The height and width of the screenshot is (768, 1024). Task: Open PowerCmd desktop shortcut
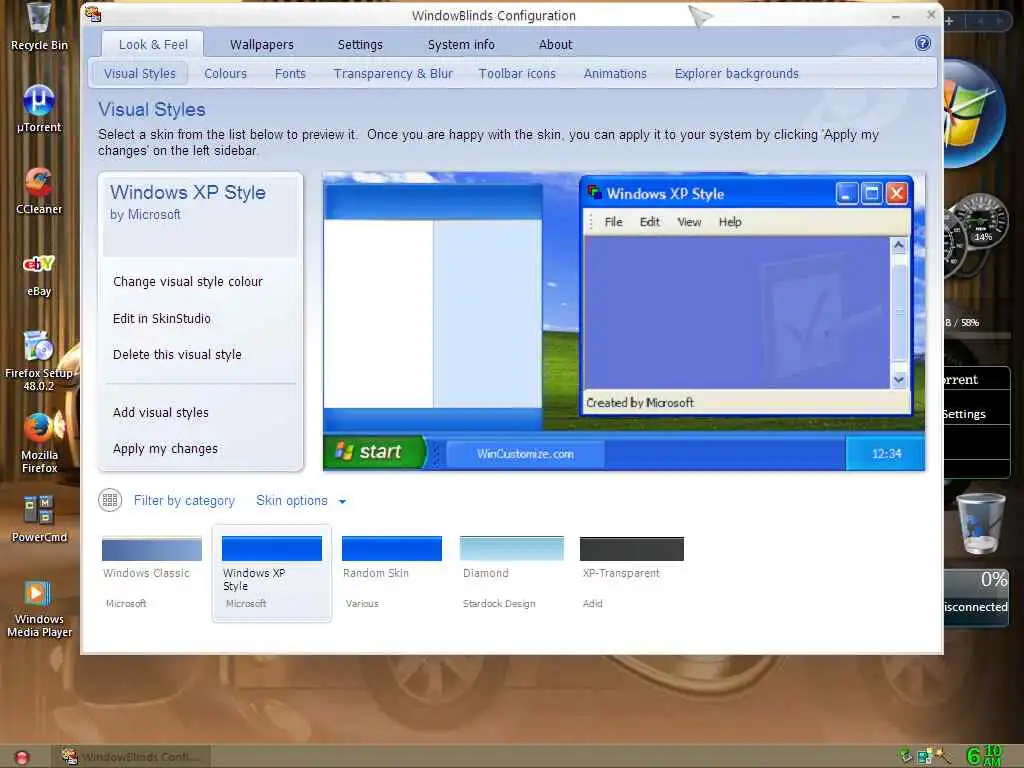tap(39, 520)
